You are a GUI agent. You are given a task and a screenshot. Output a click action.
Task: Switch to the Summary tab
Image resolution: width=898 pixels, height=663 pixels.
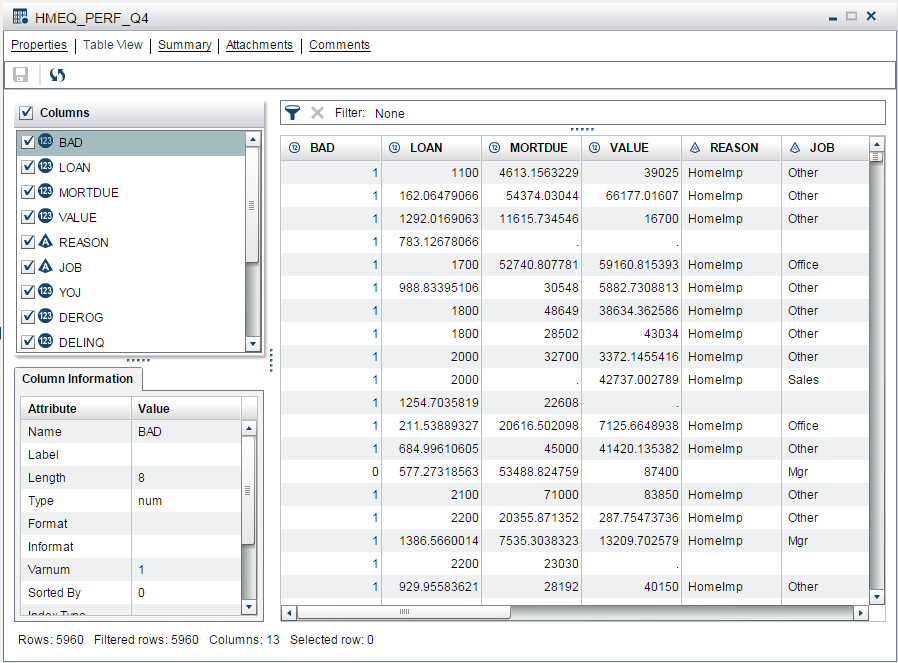(x=184, y=45)
